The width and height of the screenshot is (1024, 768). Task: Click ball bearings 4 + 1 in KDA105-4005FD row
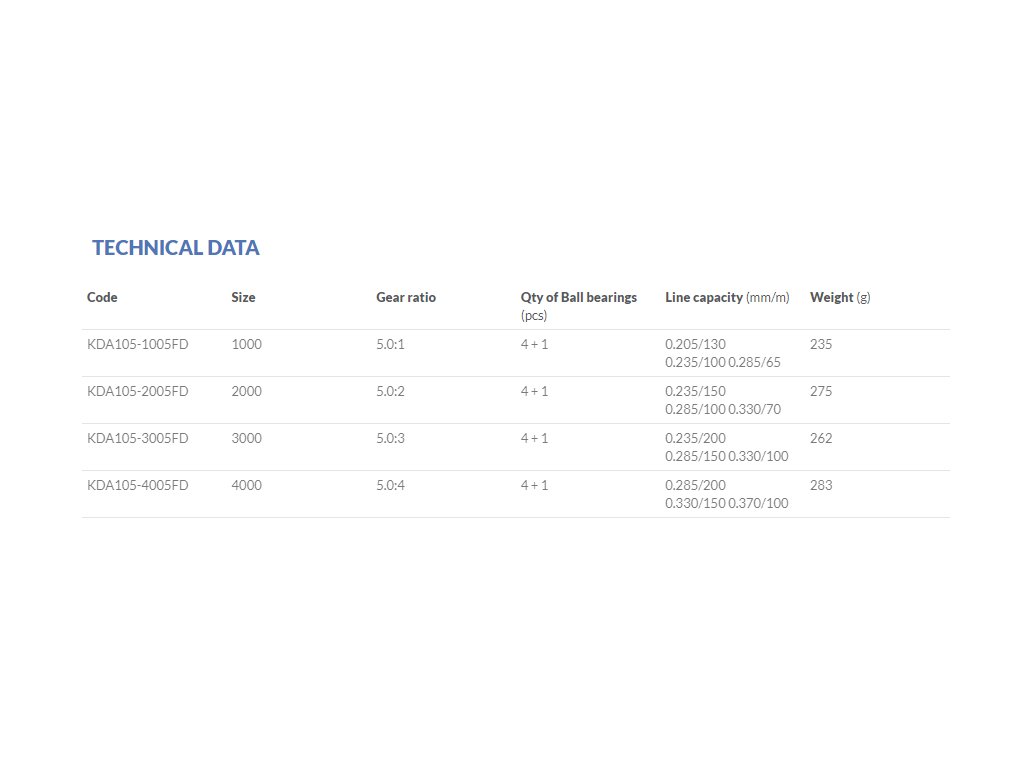[x=534, y=485]
